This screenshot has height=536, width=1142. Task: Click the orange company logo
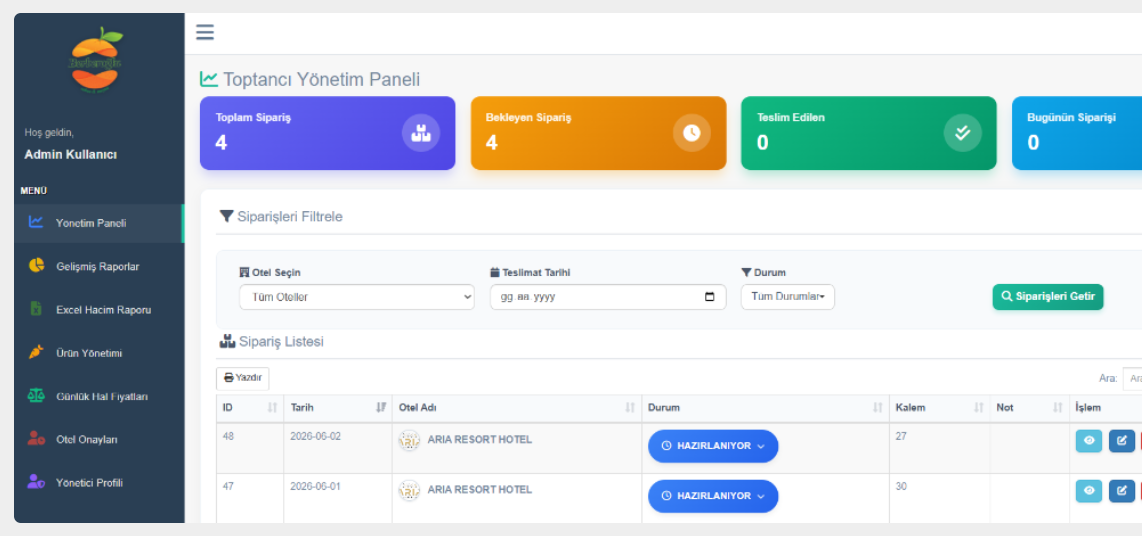click(x=96, y=60)
